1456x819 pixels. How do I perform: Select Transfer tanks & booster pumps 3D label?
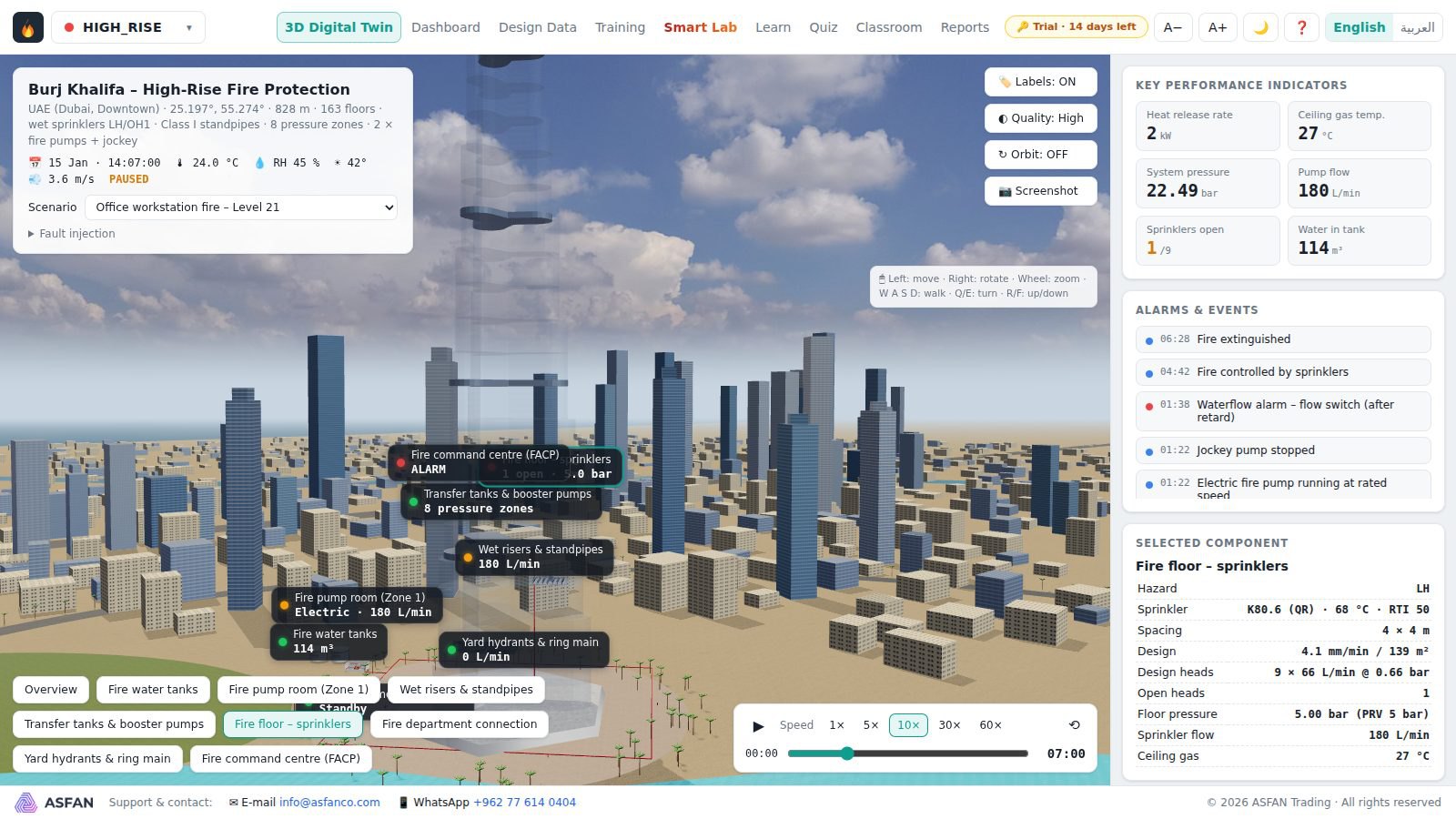501,501
